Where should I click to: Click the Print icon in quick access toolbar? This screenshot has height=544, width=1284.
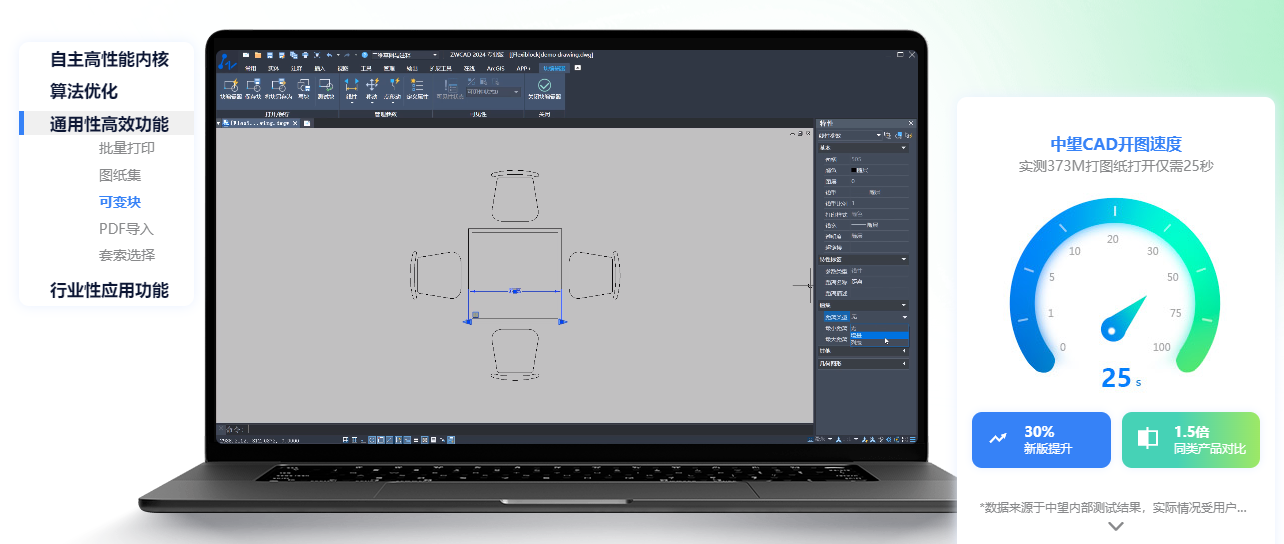pos(305,55)
